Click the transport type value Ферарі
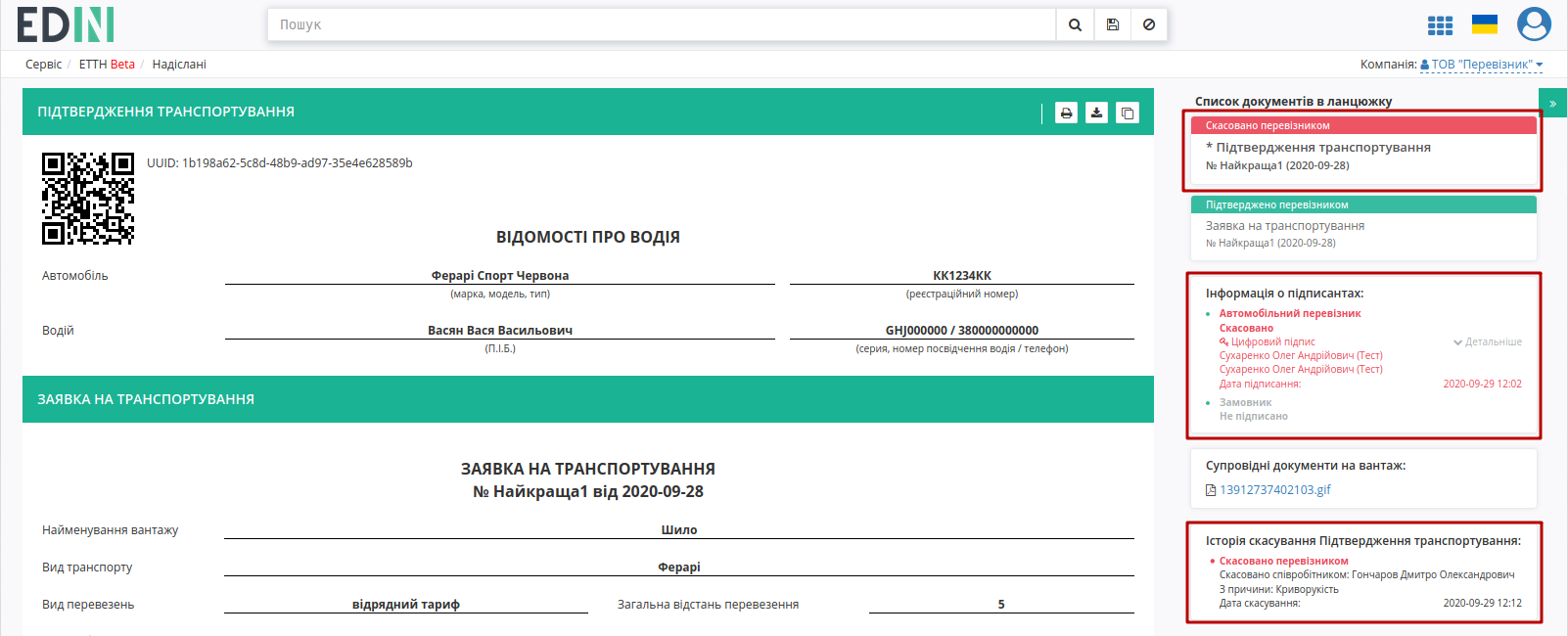The width and height of the screenshot is (1568, 636). pos(679,568)
